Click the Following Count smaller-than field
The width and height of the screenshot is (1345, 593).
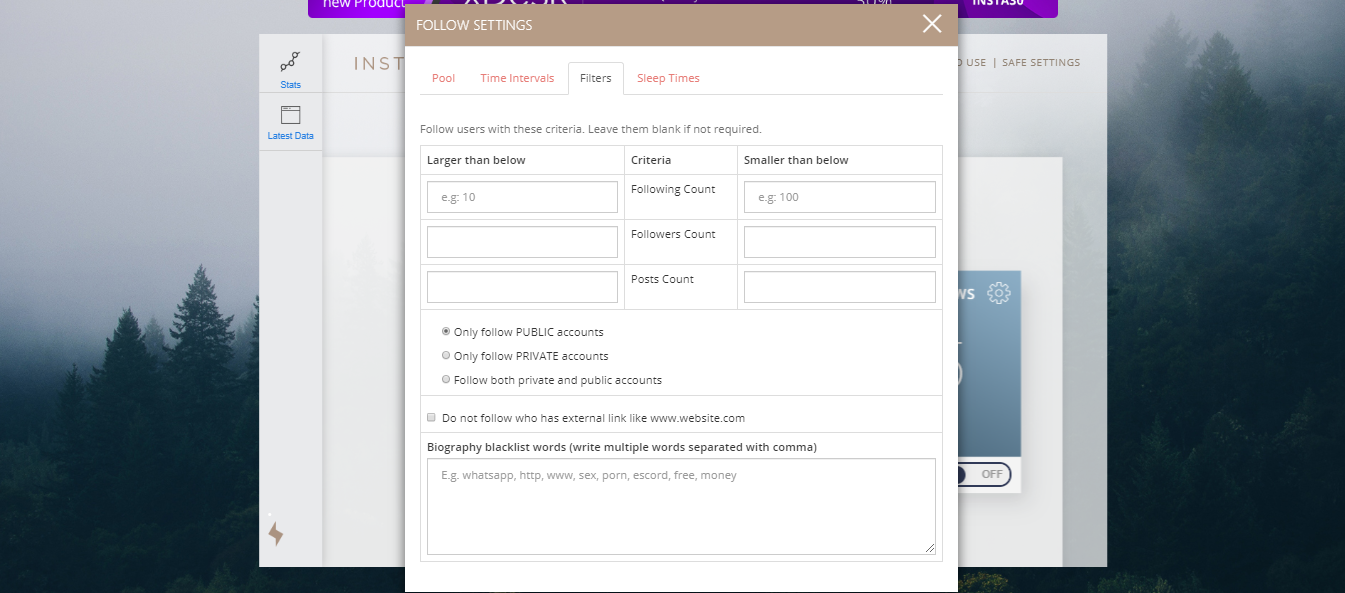tap(839, 196)
